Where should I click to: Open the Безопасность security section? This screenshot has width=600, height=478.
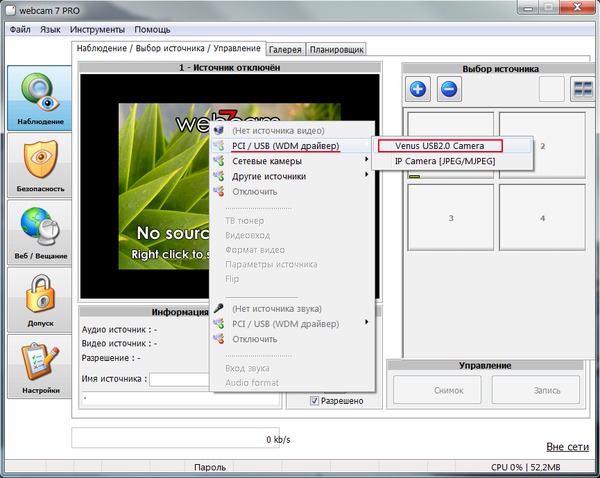click(x=39, y=165)
